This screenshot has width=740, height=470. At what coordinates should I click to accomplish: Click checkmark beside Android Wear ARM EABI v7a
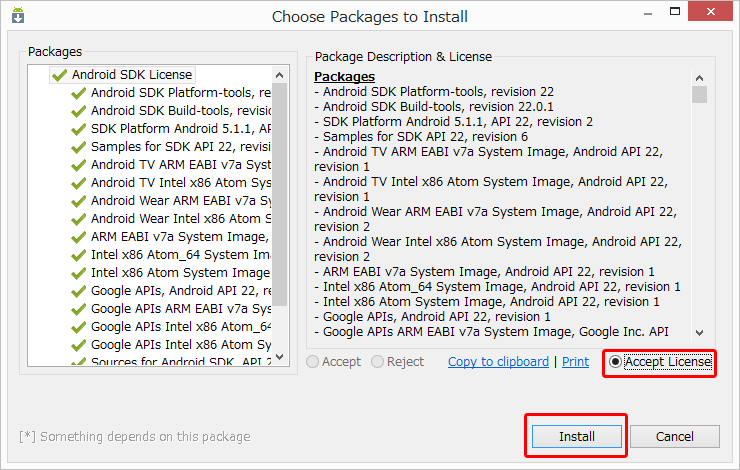coord(78,201)
